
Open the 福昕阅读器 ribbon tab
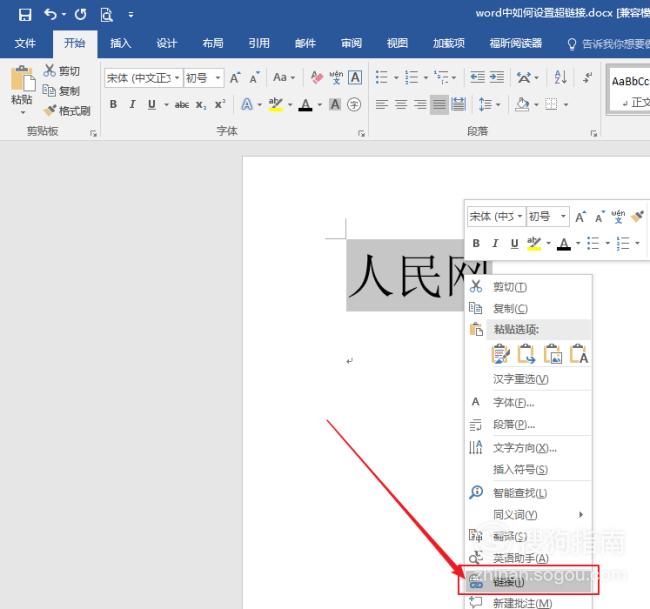pos(515,43)
